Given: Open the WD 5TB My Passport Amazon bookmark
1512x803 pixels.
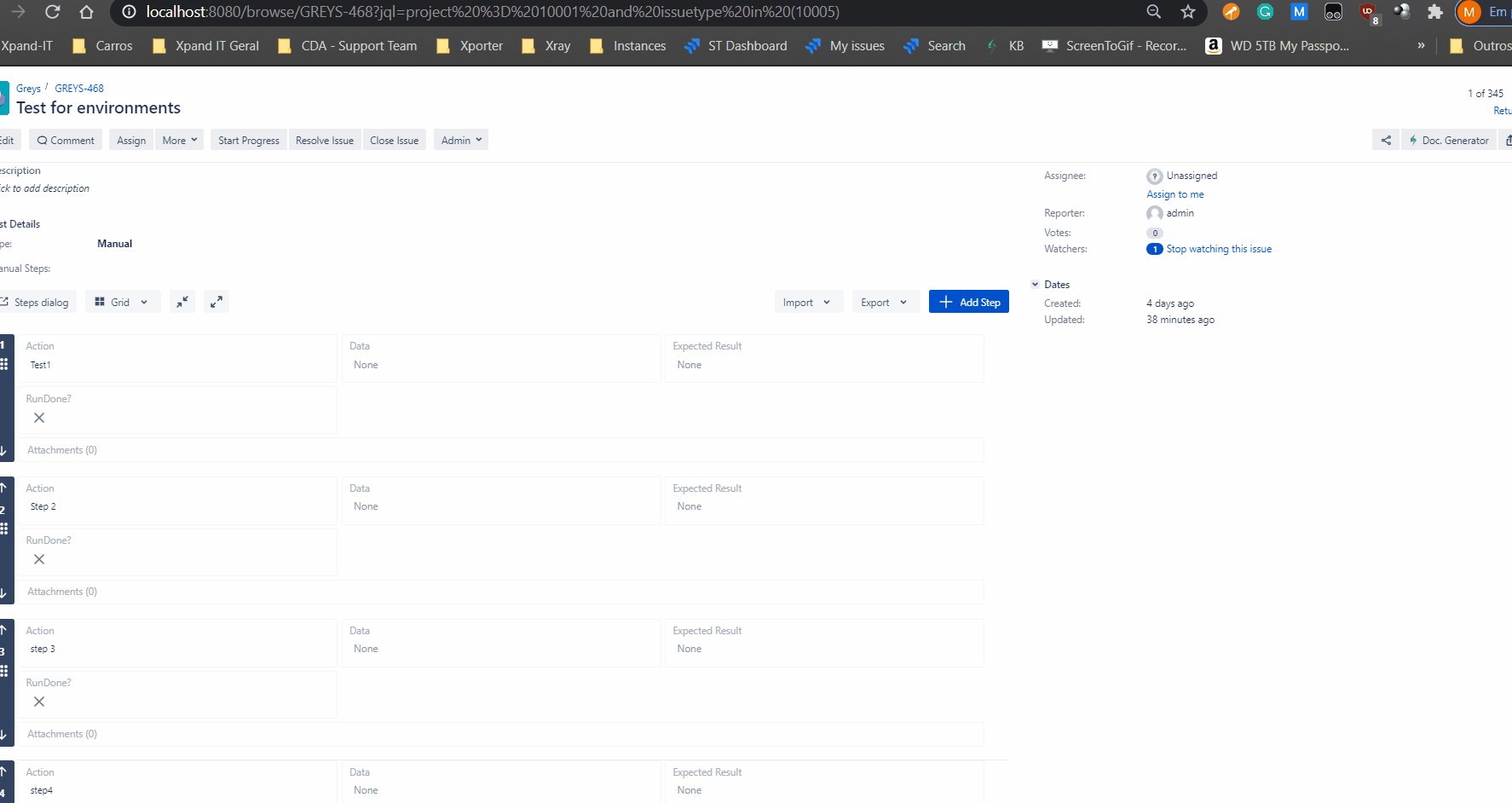Looking at the screenshot, I should (1278, 46).
